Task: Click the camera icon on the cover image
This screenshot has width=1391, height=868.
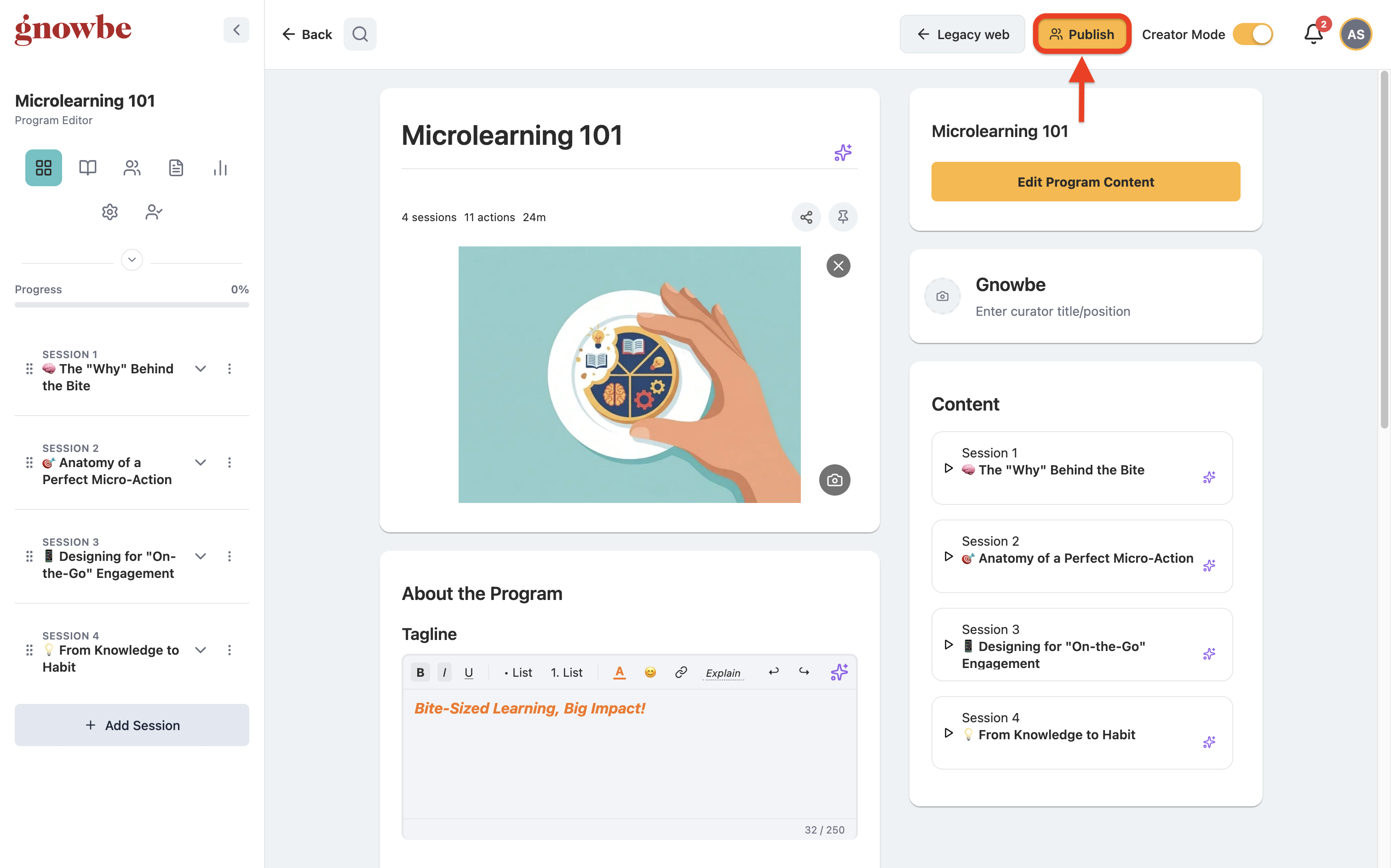Action: coord(834,480)
